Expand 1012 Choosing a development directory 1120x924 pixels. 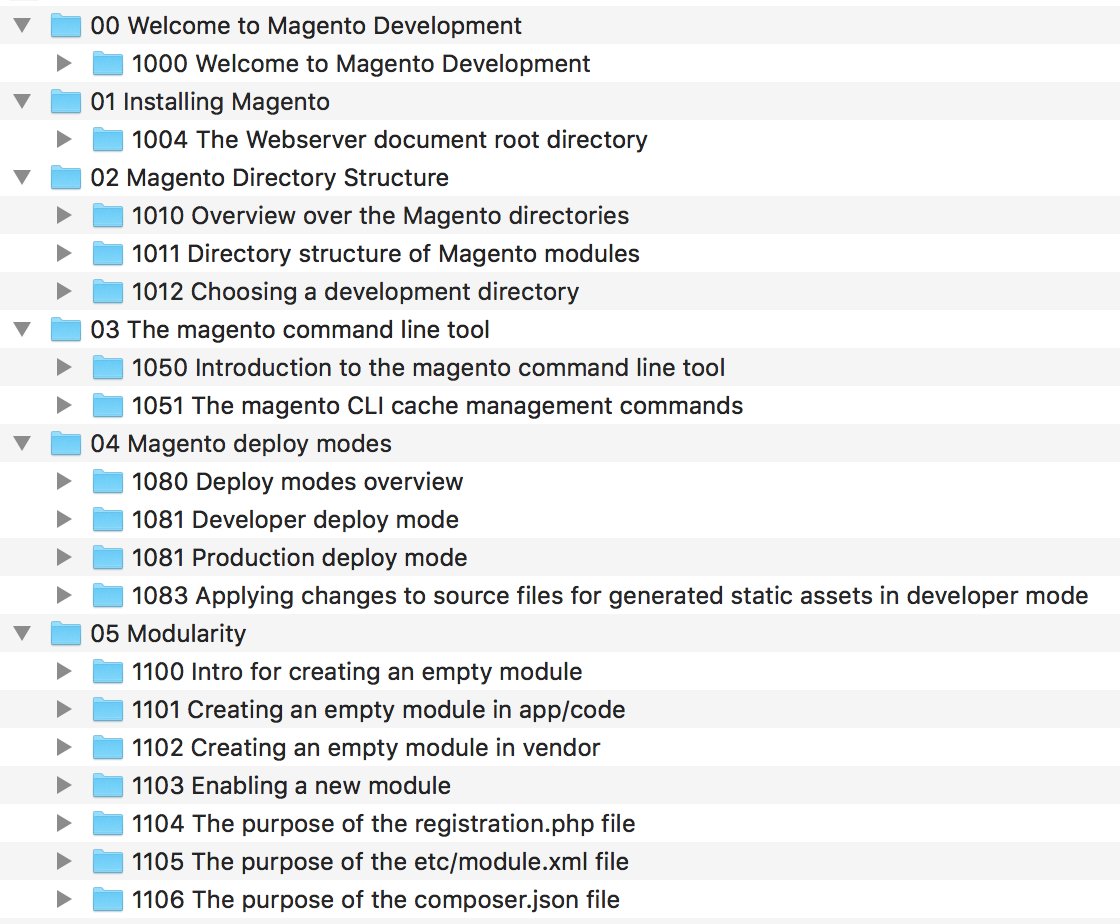click(64, 291)
